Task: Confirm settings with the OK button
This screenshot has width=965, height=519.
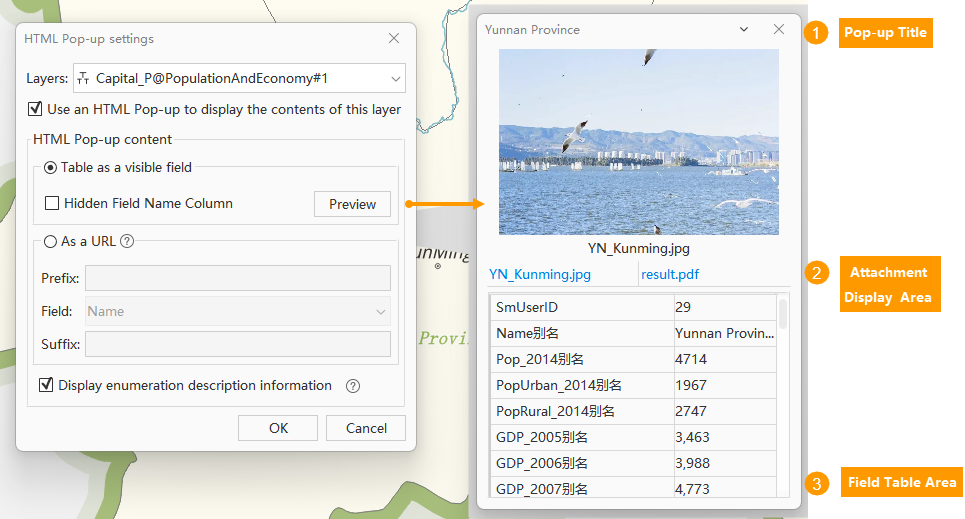Action: click(278, 428)
